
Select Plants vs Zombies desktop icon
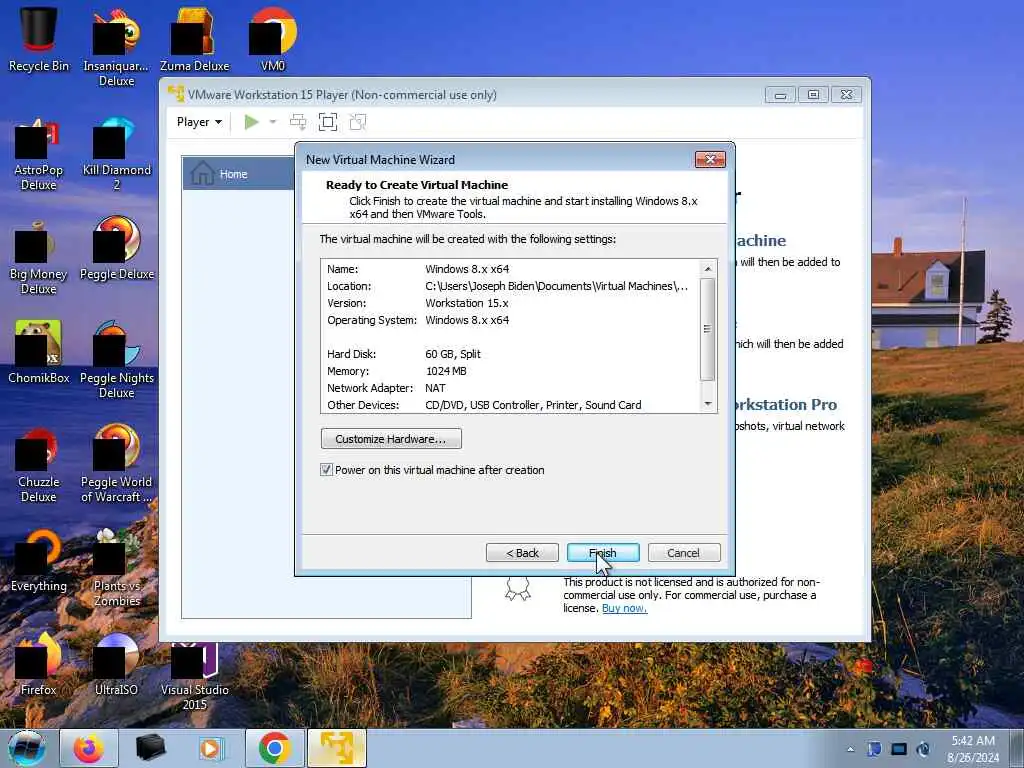point(116,568)
